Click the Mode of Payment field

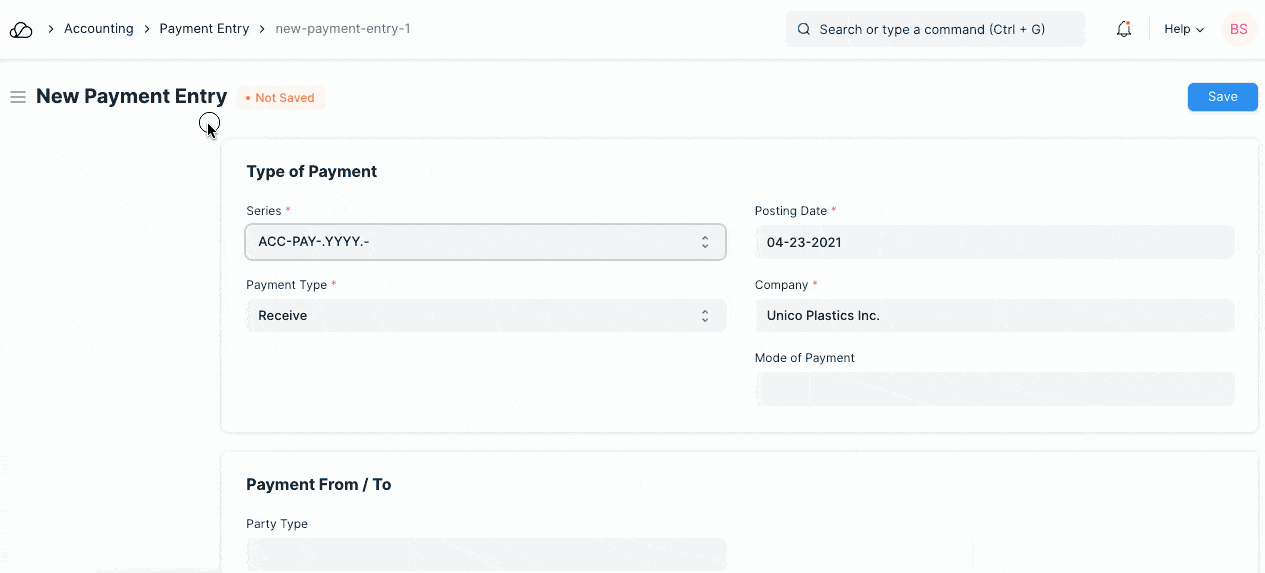pos(994,389)
